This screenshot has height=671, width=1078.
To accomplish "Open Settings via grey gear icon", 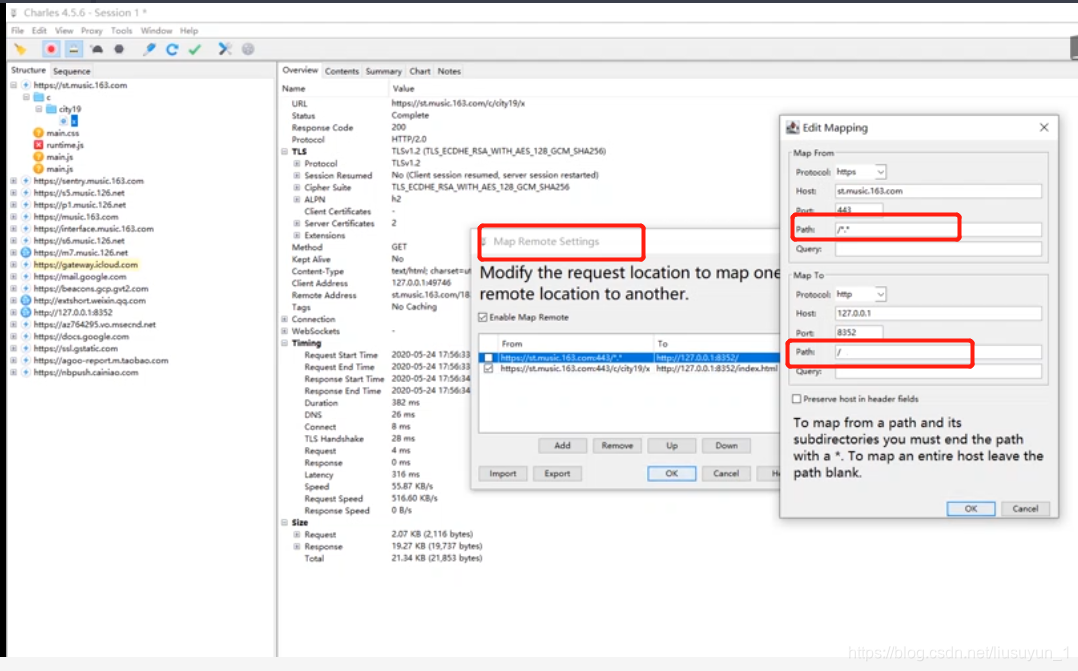I will click(248, 49).
